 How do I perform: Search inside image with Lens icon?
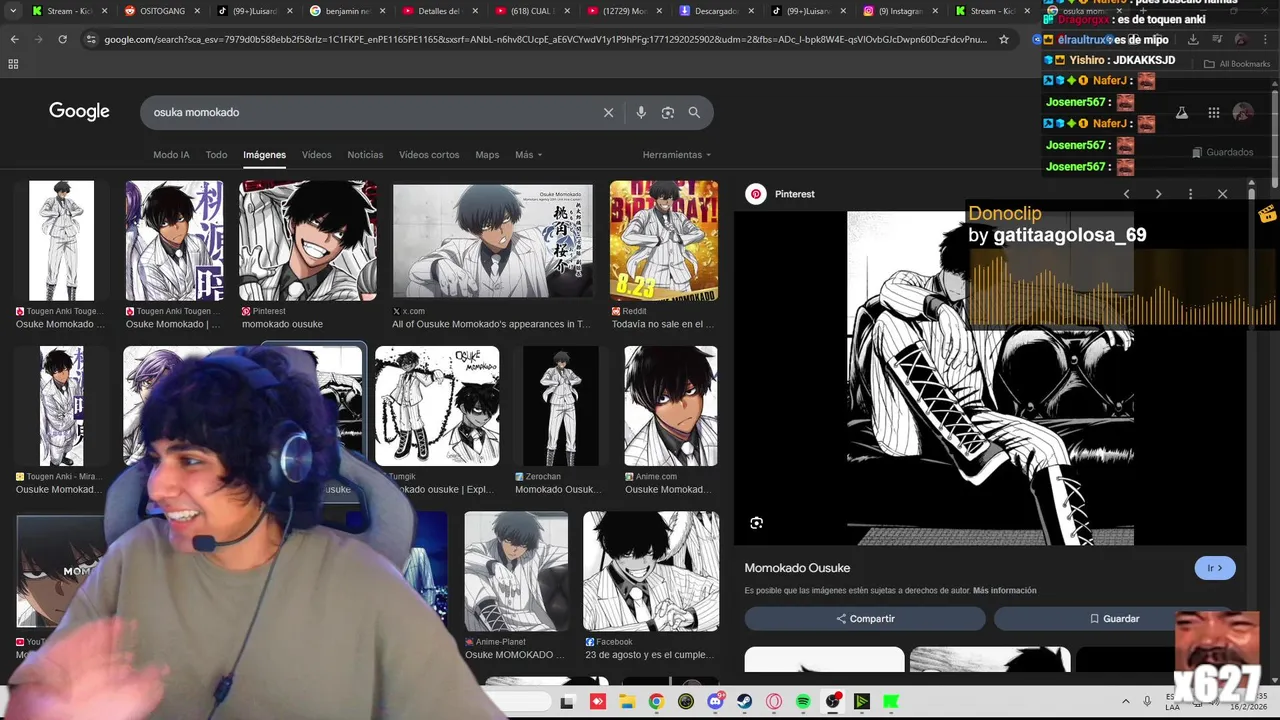point(757,523)
